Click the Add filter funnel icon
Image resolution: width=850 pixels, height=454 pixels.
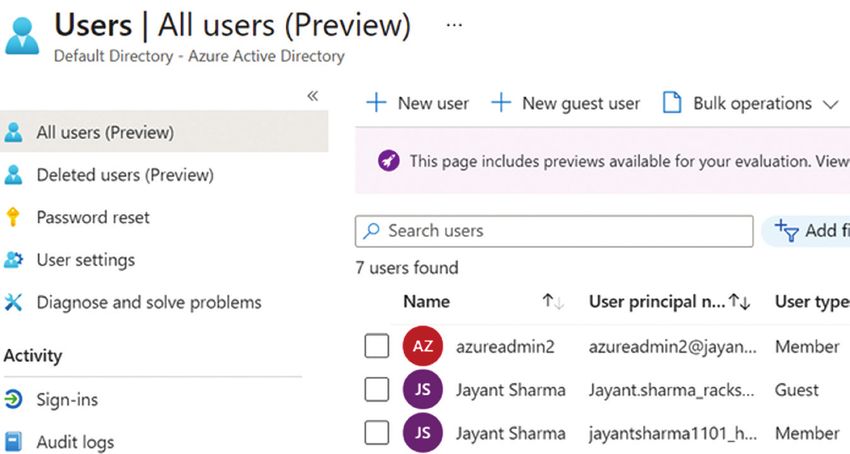pyautogui.click(x=786, y=231)
